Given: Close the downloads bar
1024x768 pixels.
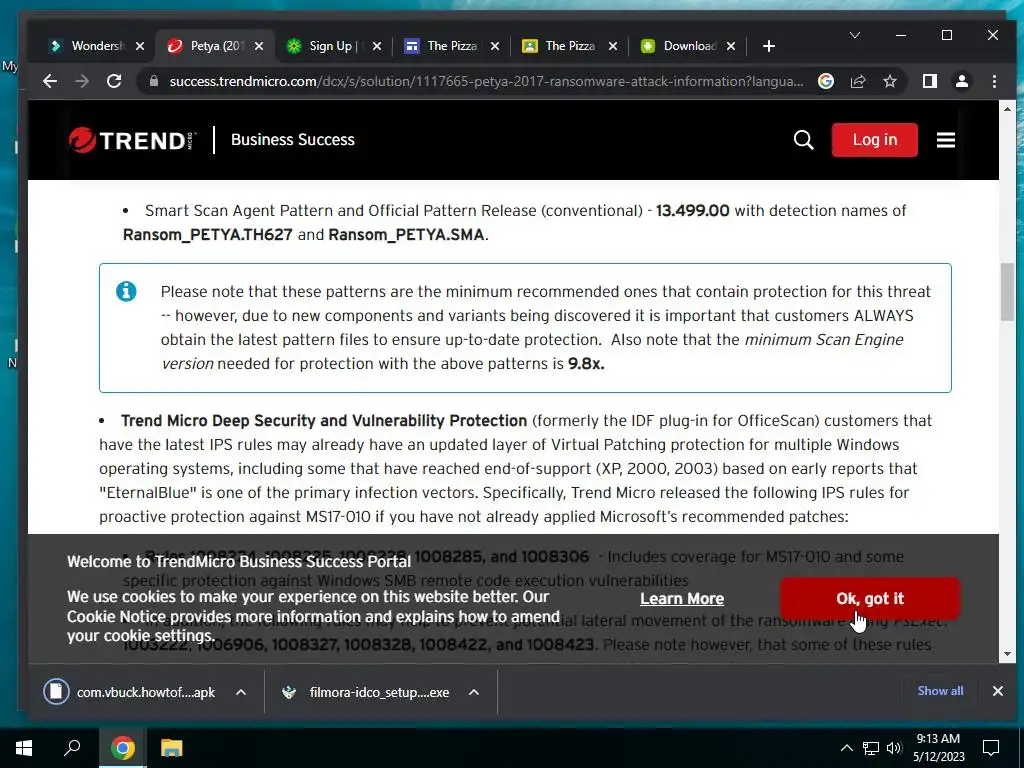Looking at the screenshot, I should pos(997,691).
